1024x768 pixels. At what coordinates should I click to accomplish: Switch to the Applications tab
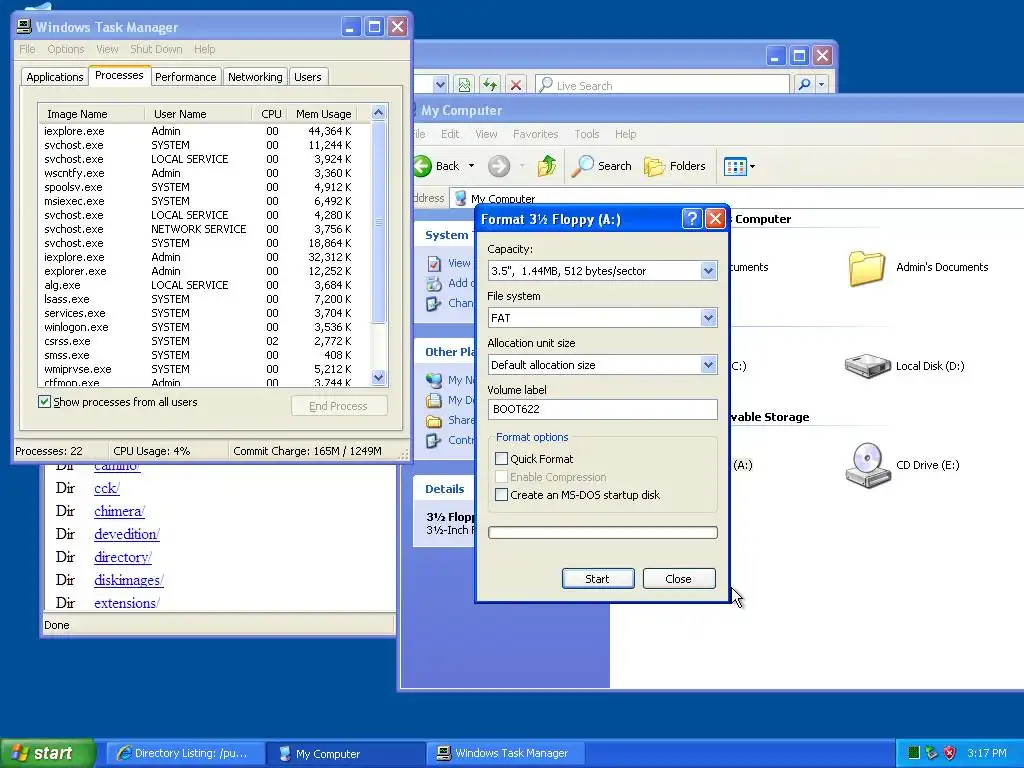tap(55, 77)
